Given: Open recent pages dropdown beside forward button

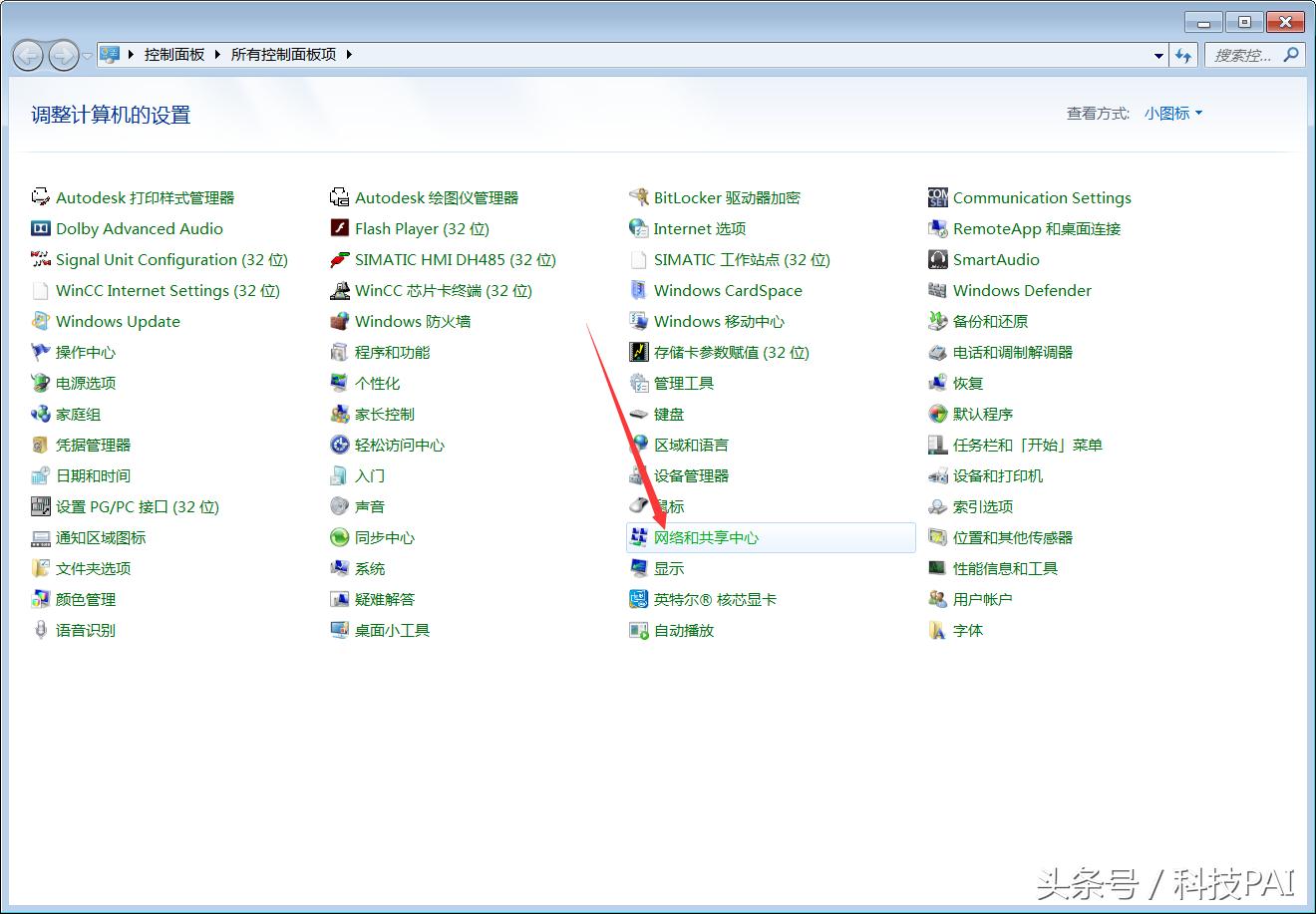Looking at the screenshot, I should [x=88, y=56].
